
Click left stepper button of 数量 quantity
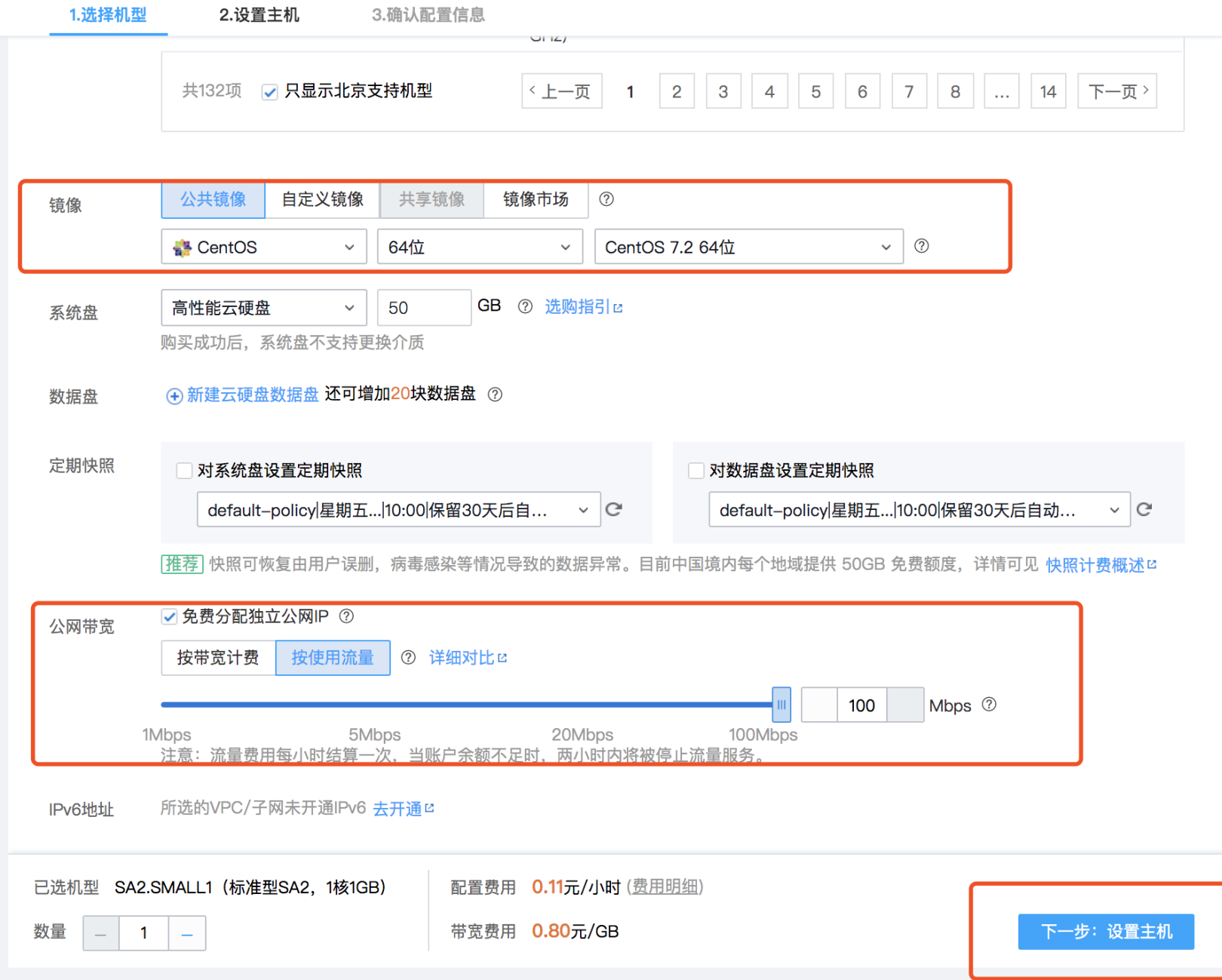(x=101, y=933)
